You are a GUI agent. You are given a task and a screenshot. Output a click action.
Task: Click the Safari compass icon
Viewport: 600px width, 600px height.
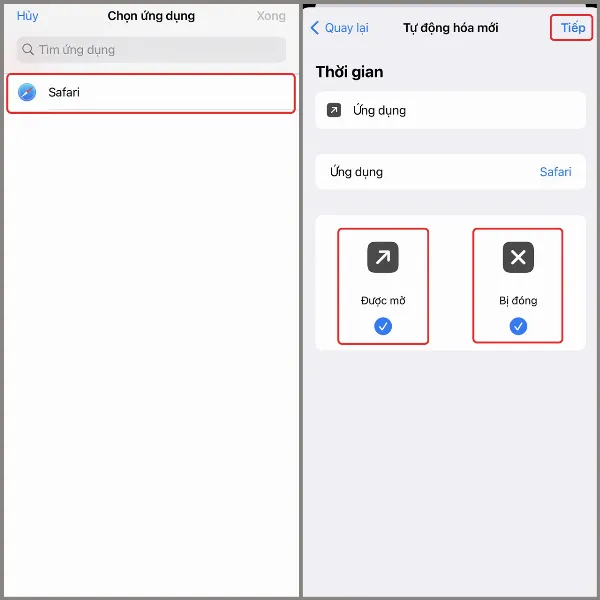(27, 92)
